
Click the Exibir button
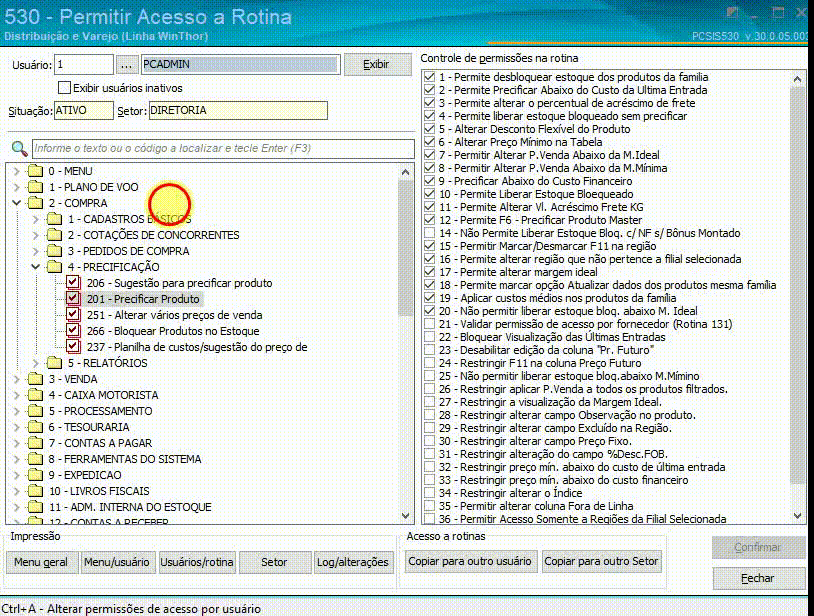click(376, 64)
